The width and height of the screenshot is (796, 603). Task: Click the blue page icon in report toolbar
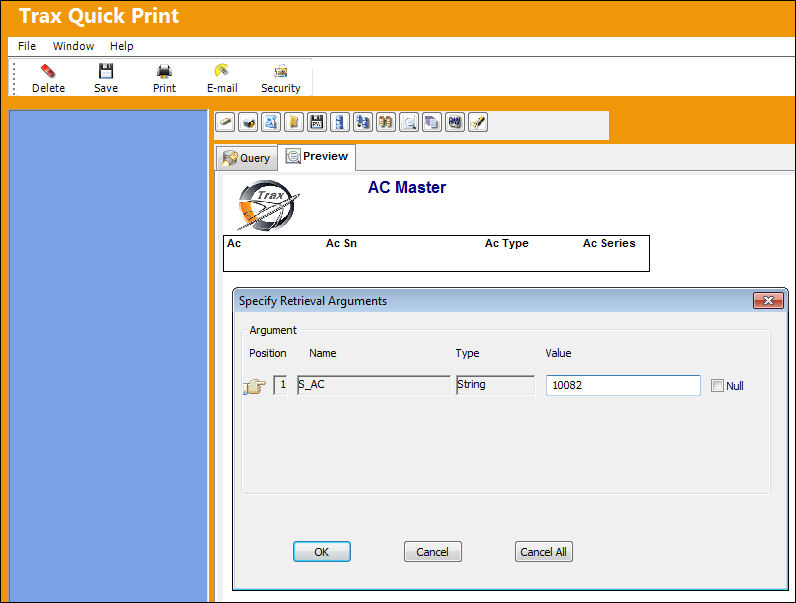(x=271, y=122)
